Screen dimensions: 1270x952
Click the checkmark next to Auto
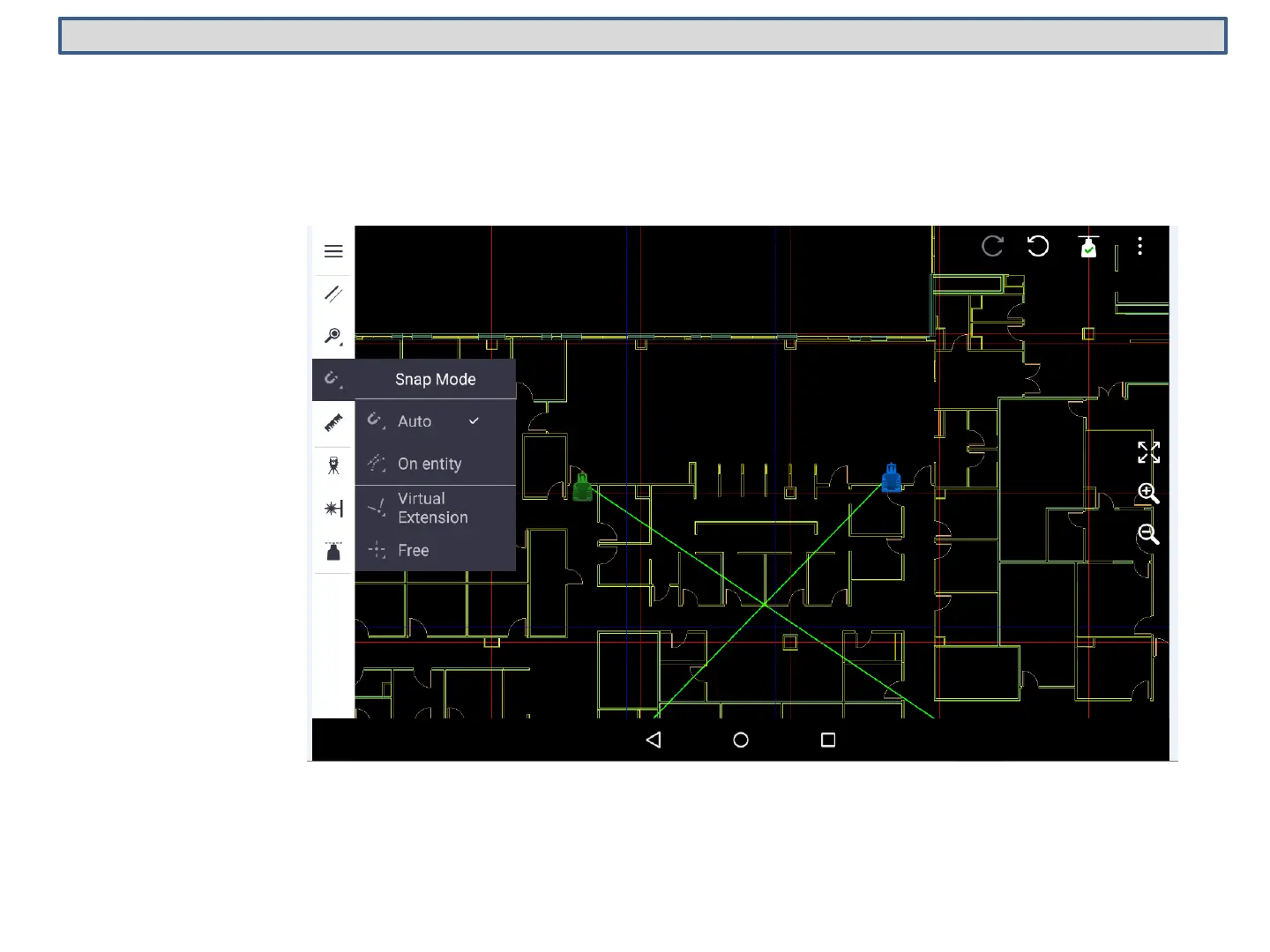pos(474,421)
